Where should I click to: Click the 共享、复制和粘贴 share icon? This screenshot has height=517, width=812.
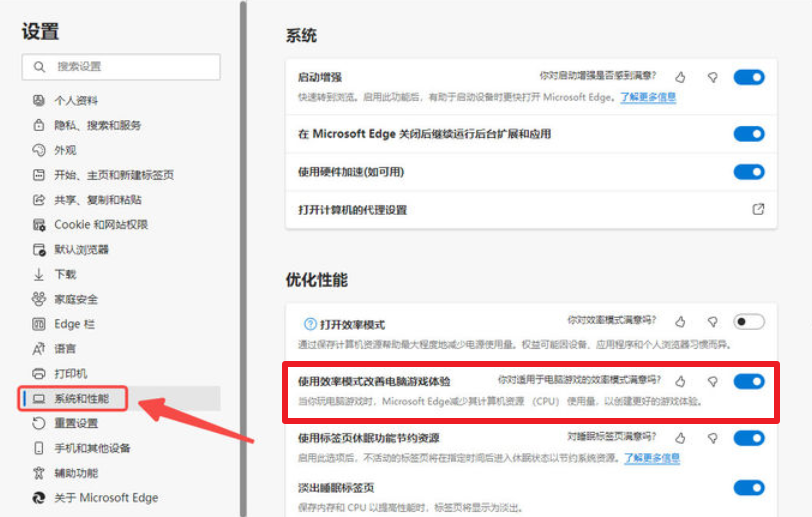tap(39, 199)
